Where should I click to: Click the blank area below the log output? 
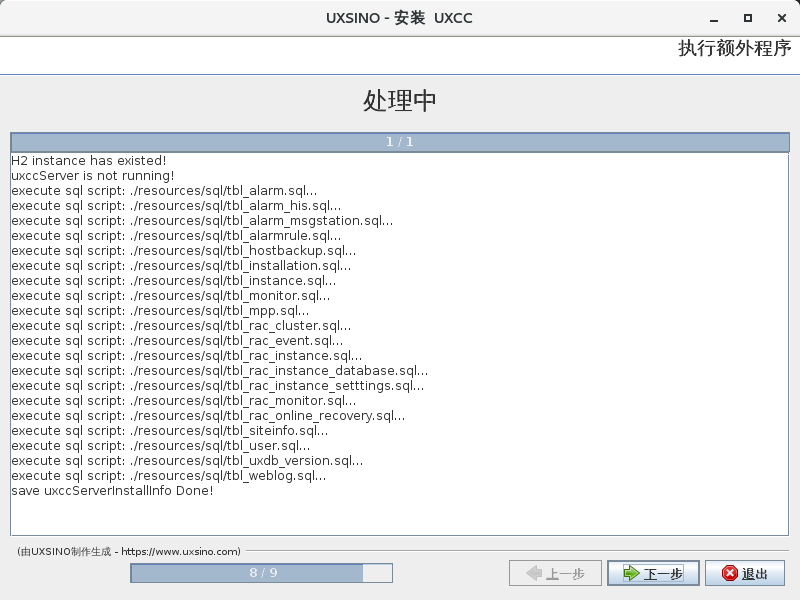click(x=399, y=515)
